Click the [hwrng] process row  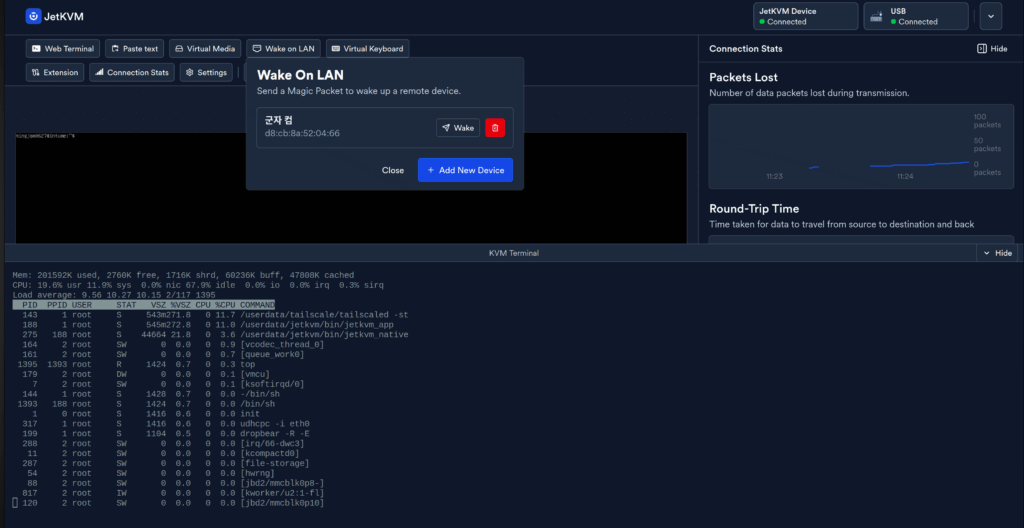click(144, 473)
